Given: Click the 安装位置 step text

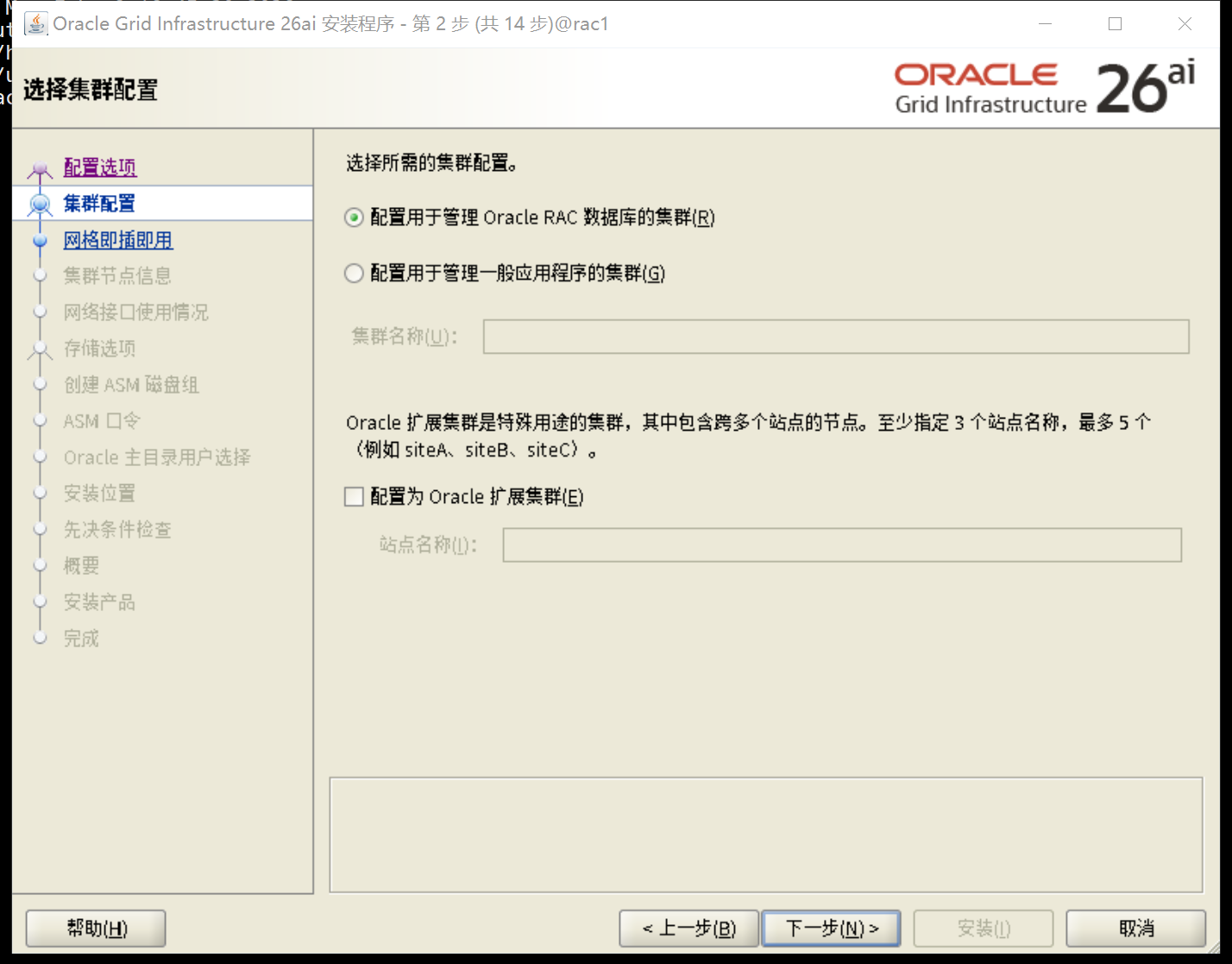Looking at the screenshot, I should pos(100,494).
